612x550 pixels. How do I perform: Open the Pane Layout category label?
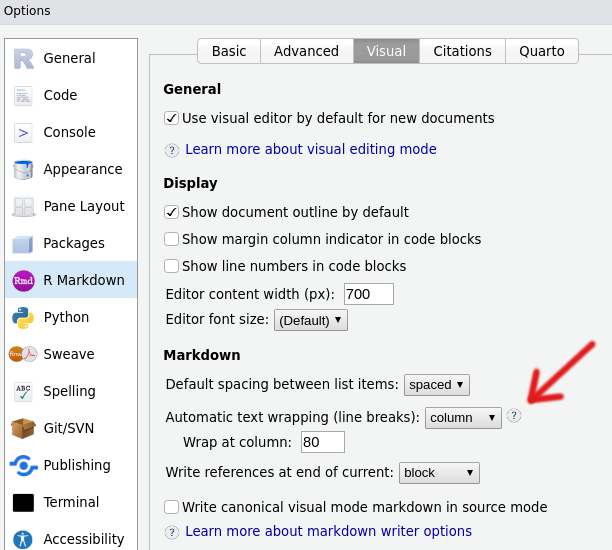[x=84, y=206]
